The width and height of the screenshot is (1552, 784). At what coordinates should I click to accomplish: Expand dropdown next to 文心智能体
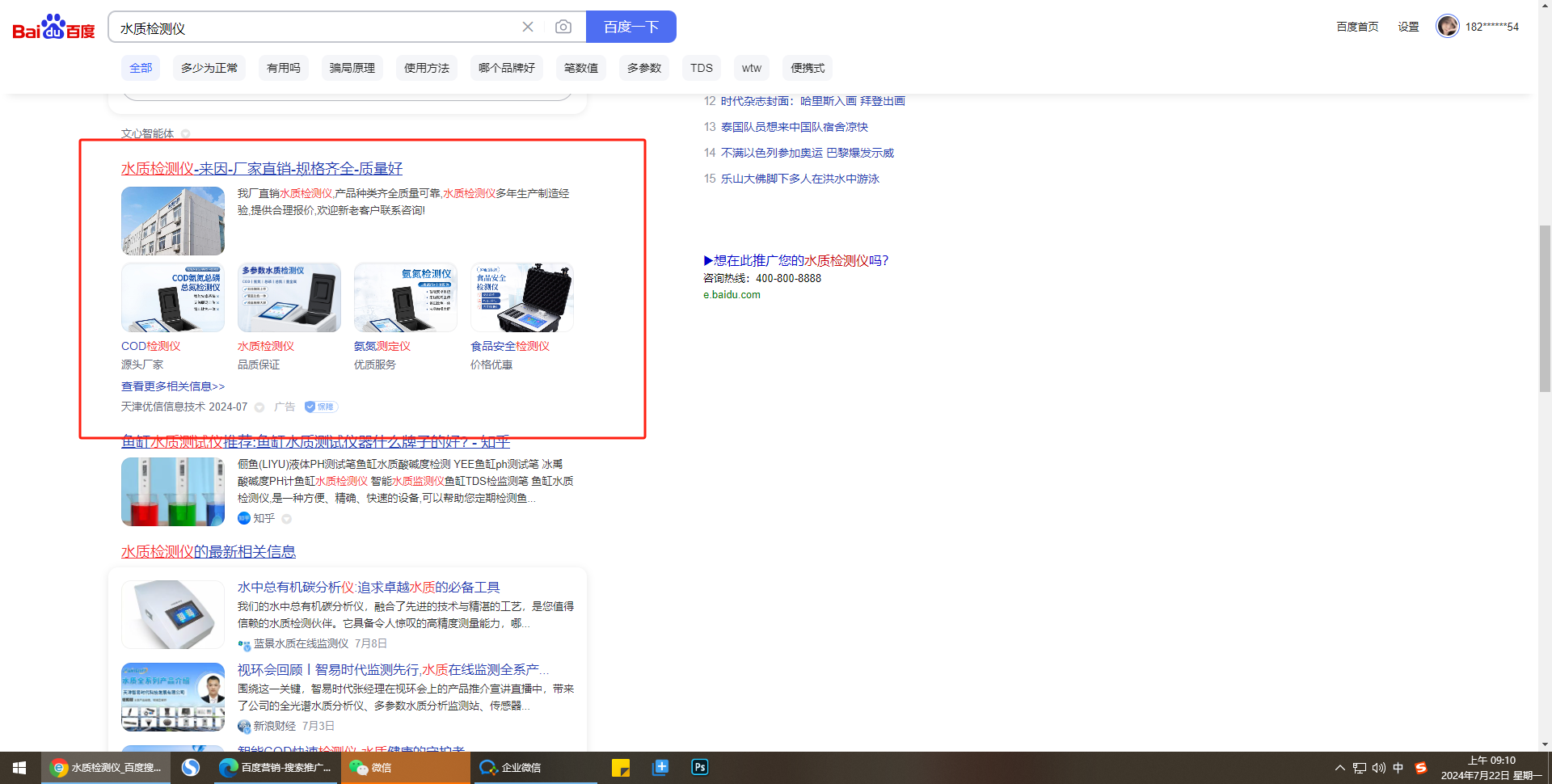pos(186,134)
